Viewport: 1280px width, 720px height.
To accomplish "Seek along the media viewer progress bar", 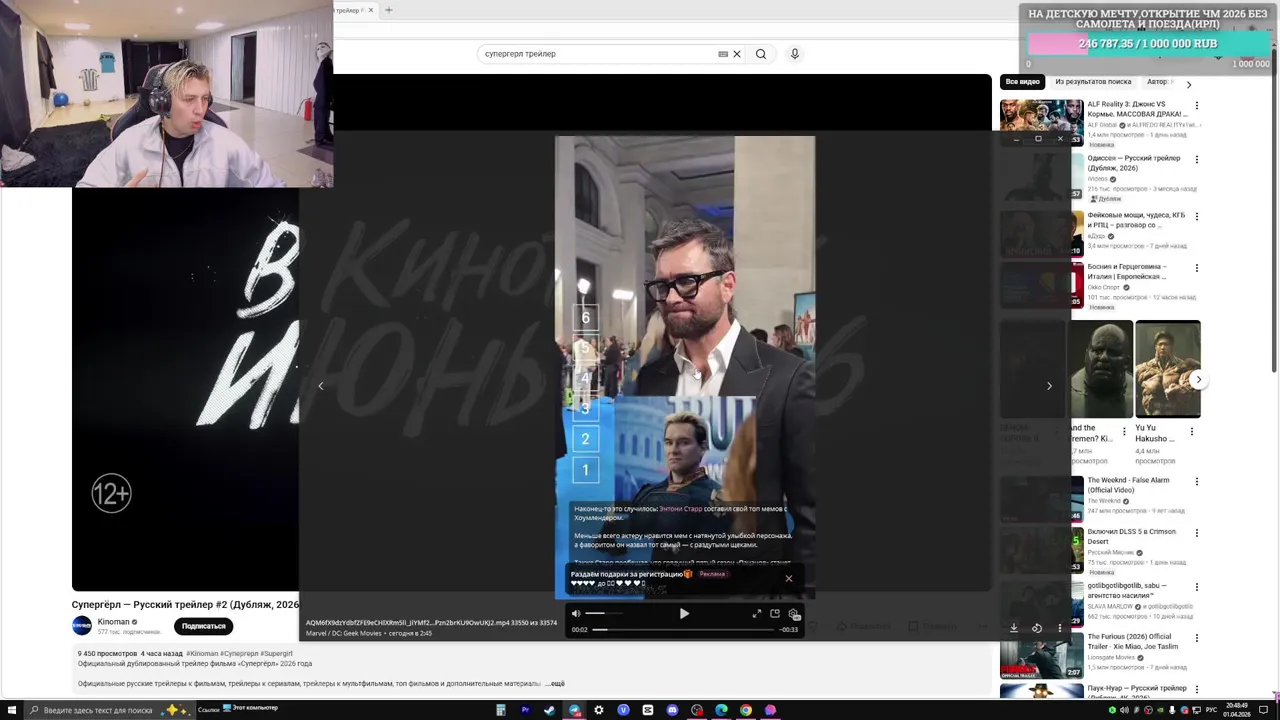I will click(684, 629).
